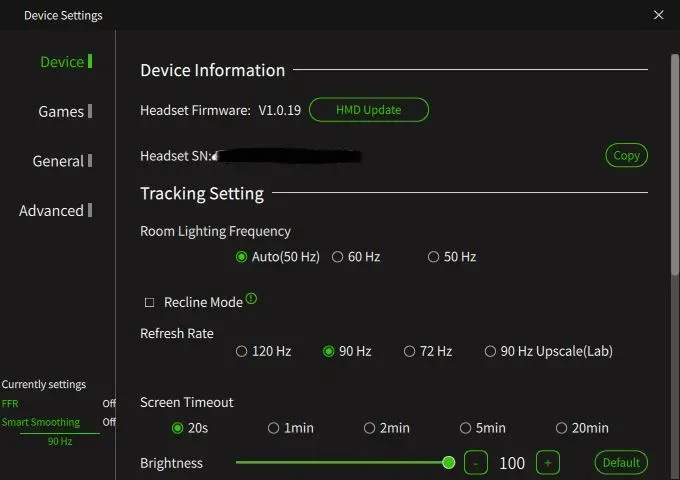Enable the Recline Mode checkbox
The height and width of the screenshot is (480, 680).
pyautogui.click(x=150, y=302)
